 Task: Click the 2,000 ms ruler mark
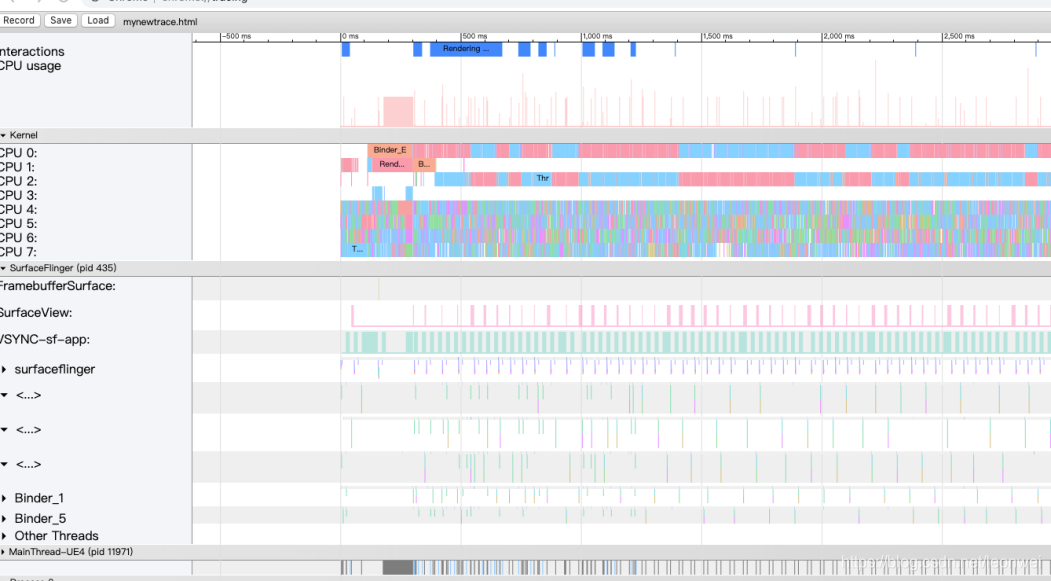(838, 37)
